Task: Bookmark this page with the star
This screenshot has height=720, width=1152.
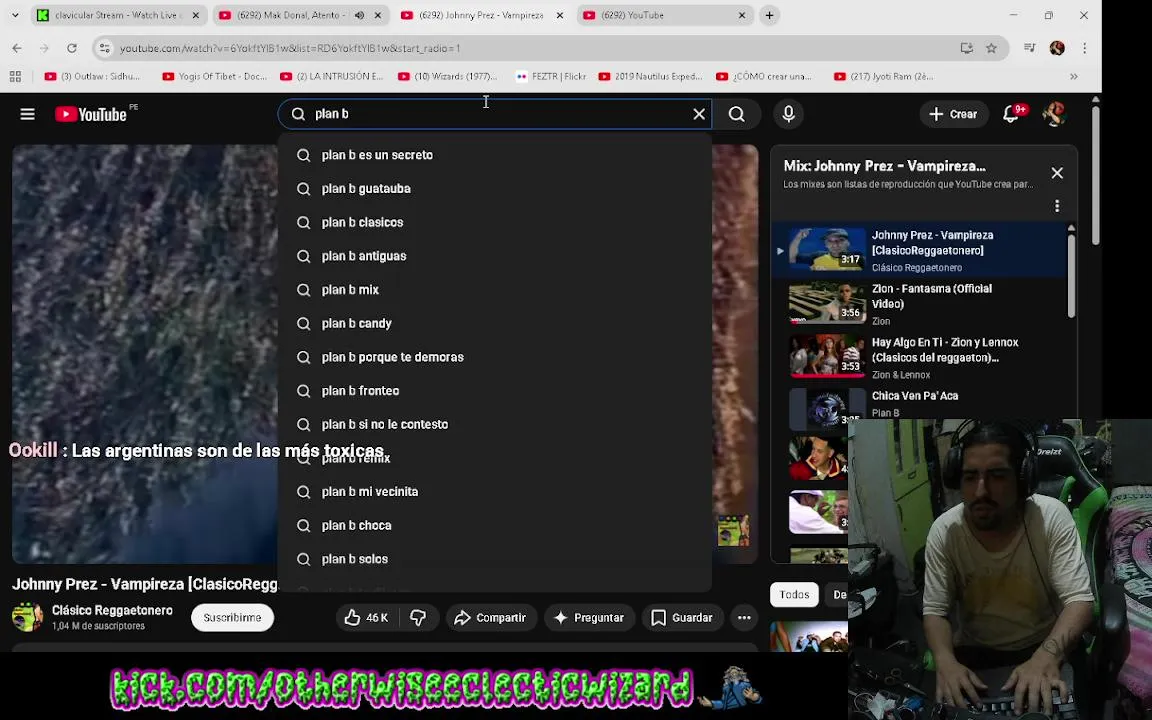Action: coord(991,48)
